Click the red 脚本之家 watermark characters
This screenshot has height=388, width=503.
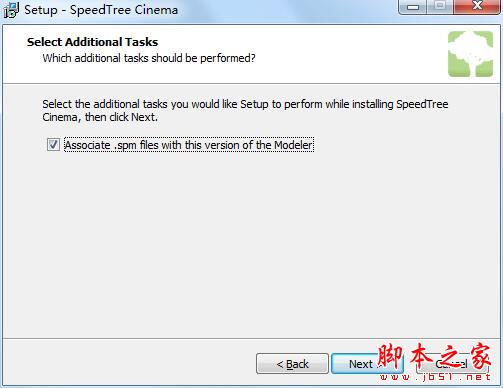(434, 357)
